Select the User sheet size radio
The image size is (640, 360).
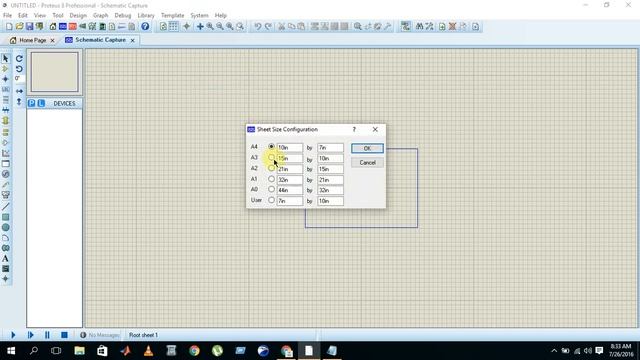point(271,200)
